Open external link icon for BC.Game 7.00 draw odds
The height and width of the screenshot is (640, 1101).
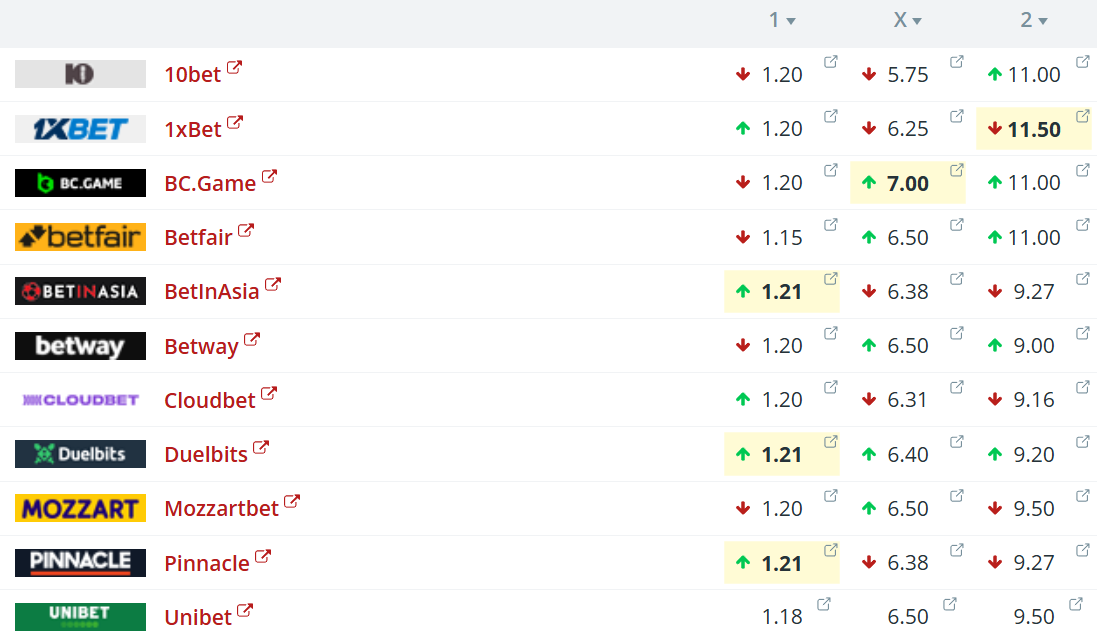point(956,171)
